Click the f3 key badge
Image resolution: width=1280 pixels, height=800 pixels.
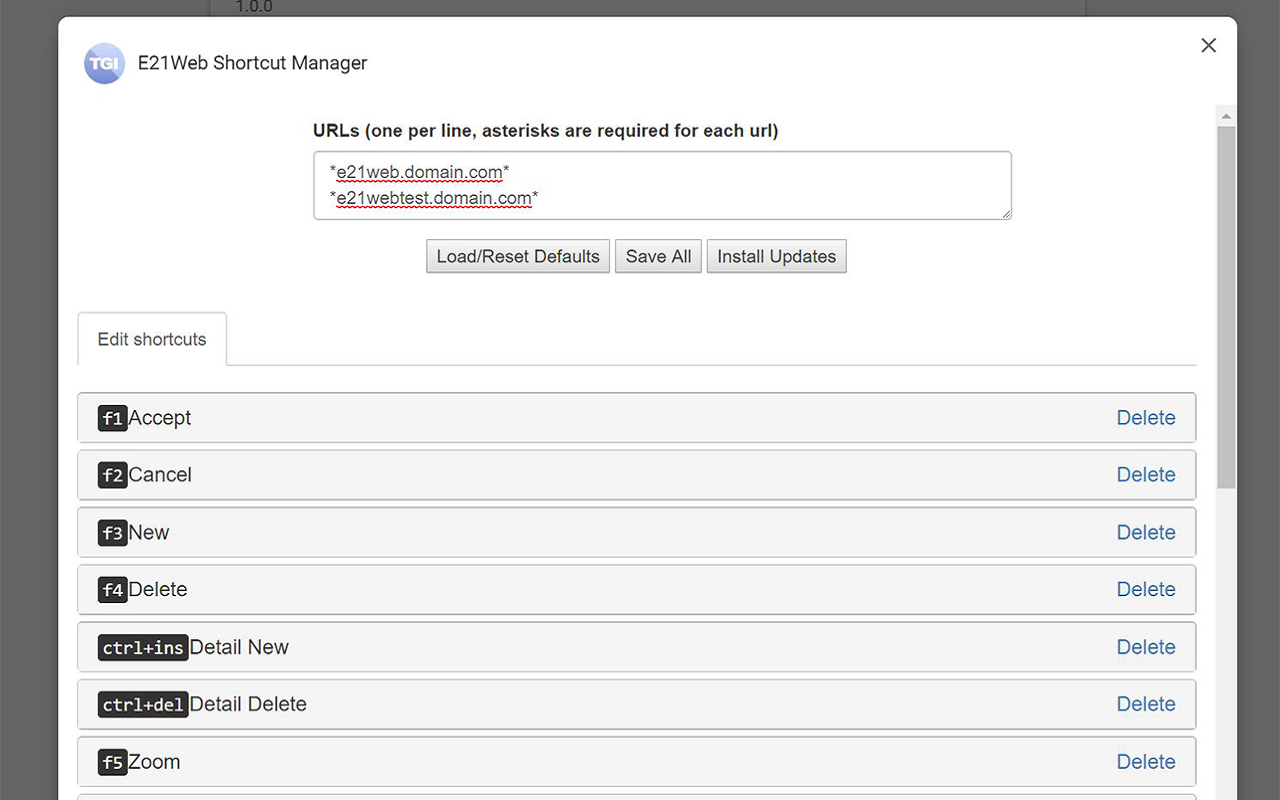point(113,533)
